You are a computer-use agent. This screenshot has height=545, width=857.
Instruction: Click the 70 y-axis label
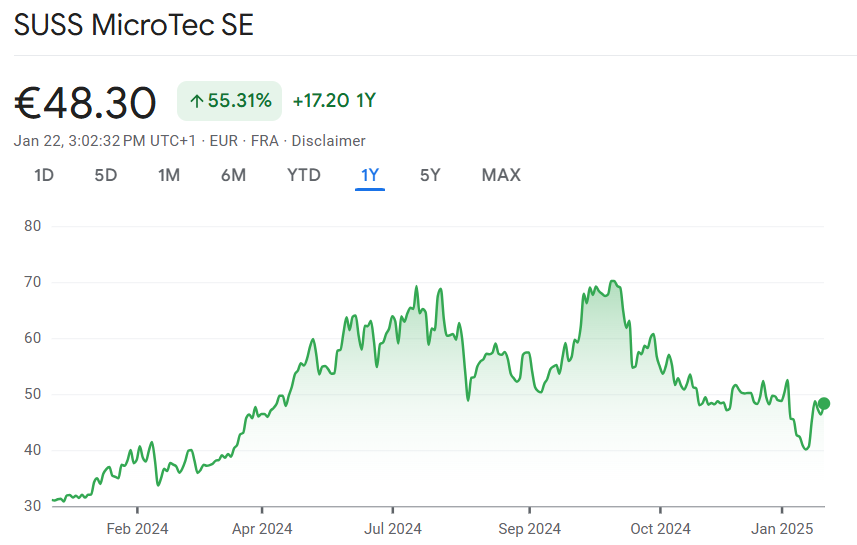pyautogui.click(x=33, y=282)
